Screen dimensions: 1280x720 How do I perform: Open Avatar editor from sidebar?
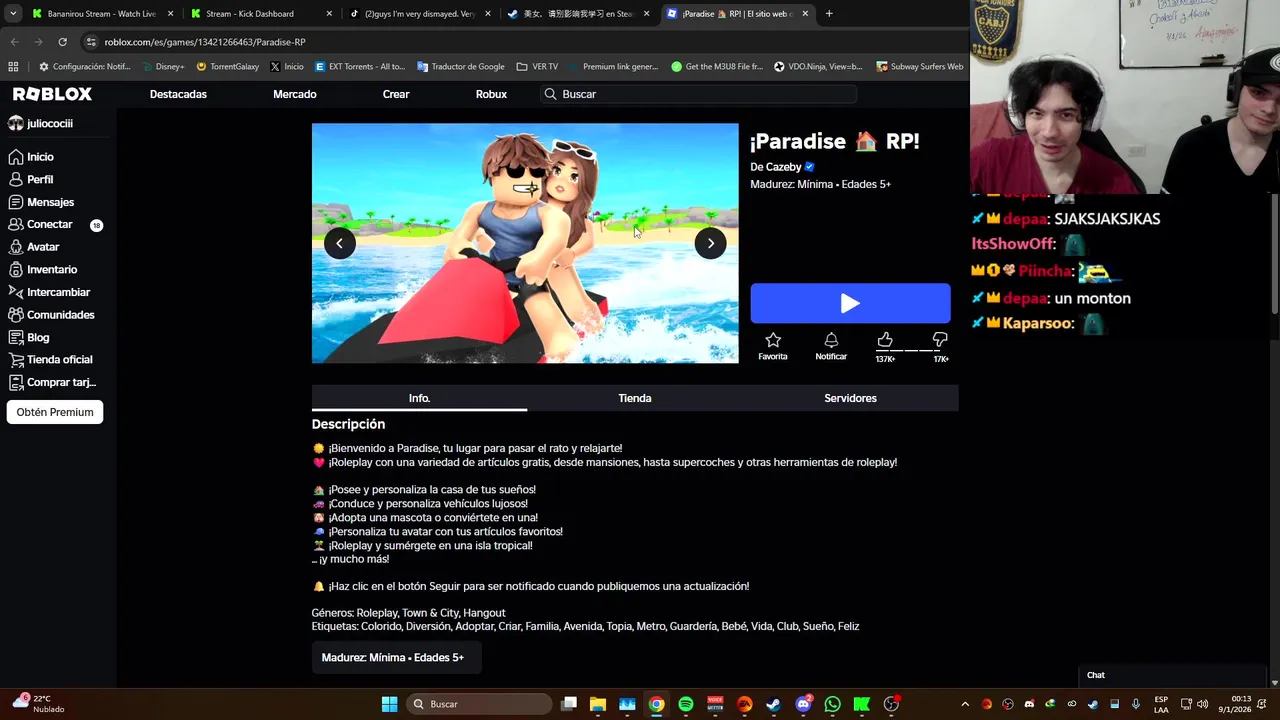click(x=43, y=247)
